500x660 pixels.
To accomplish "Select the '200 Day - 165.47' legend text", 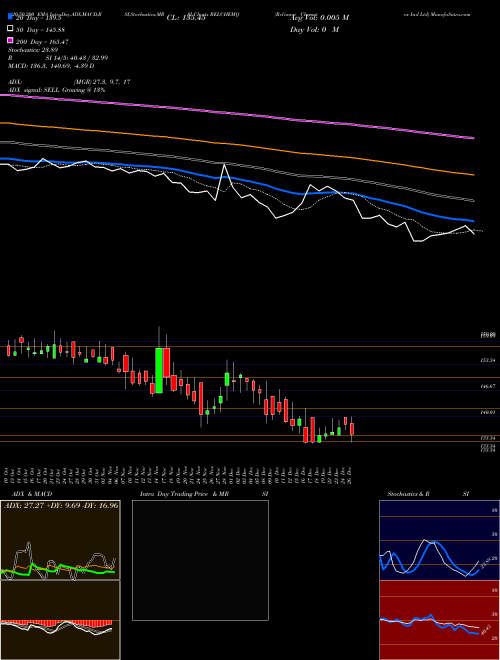I will point(42,41).
